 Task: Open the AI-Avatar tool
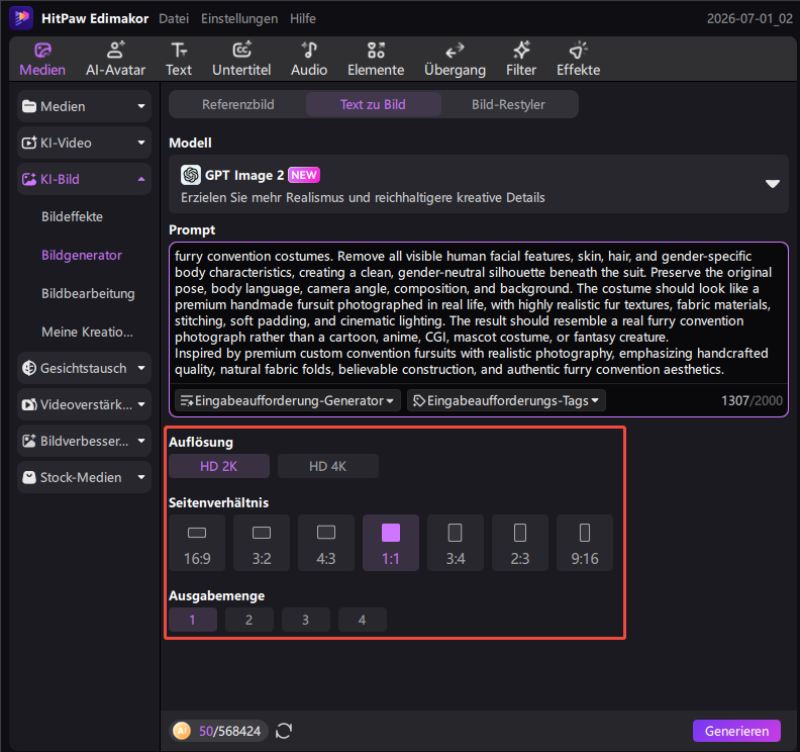click(115, 59)
